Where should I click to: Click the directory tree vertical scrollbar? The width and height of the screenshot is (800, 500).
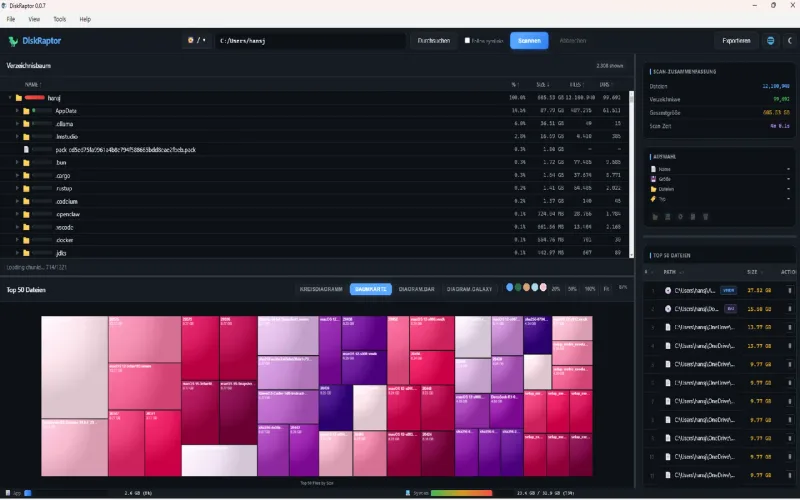(x=631, y=174)
